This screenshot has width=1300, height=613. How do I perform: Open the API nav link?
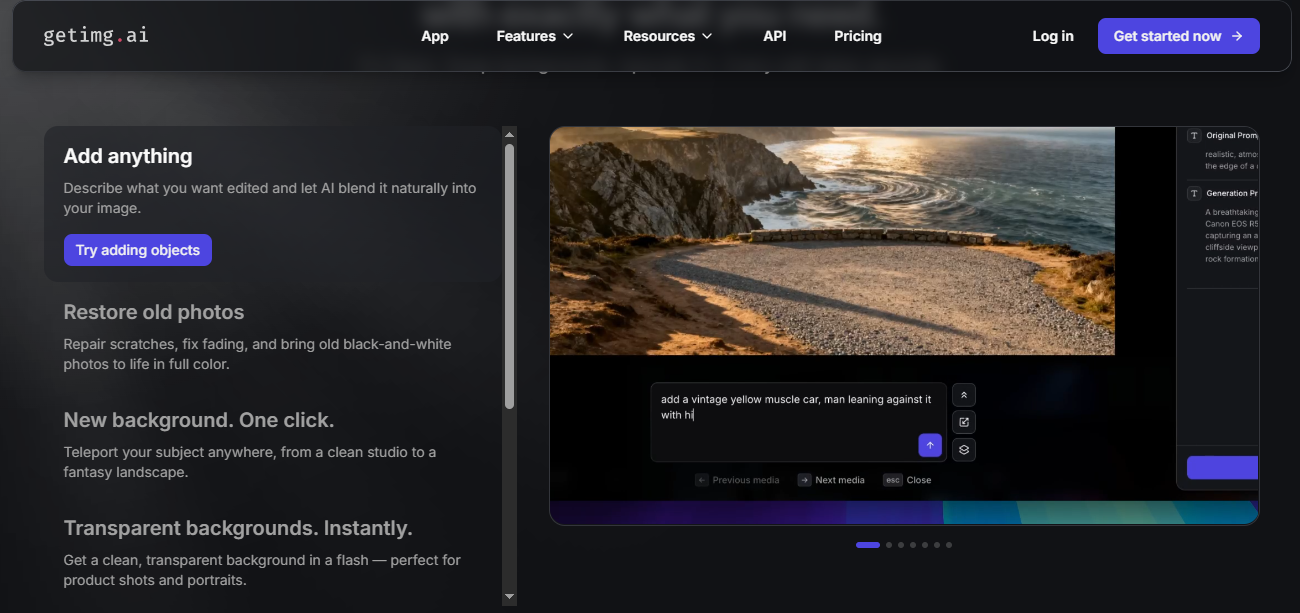pos(775,36)
